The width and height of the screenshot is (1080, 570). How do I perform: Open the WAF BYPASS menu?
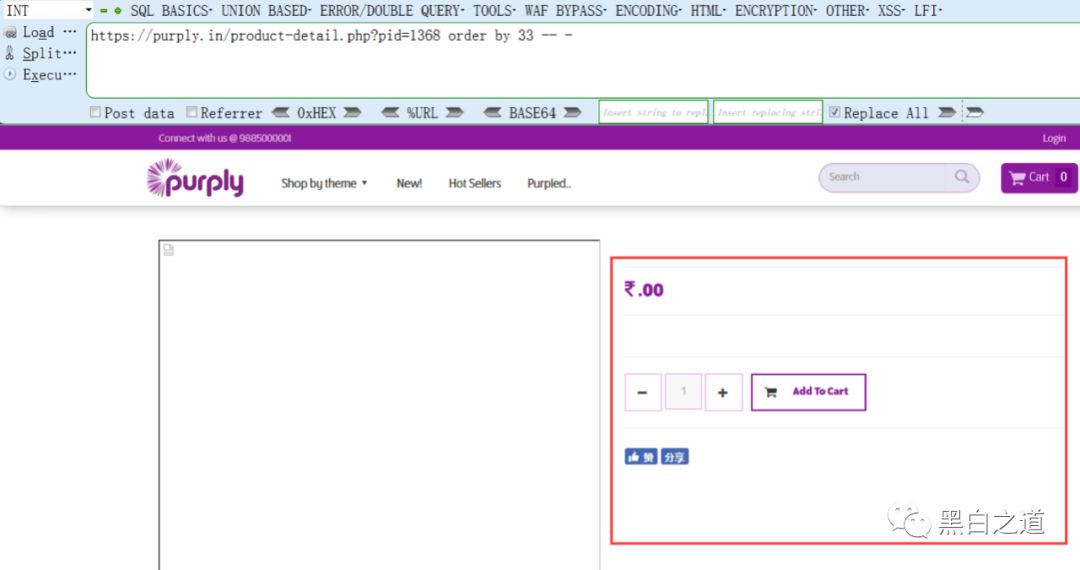click(565, 10)
